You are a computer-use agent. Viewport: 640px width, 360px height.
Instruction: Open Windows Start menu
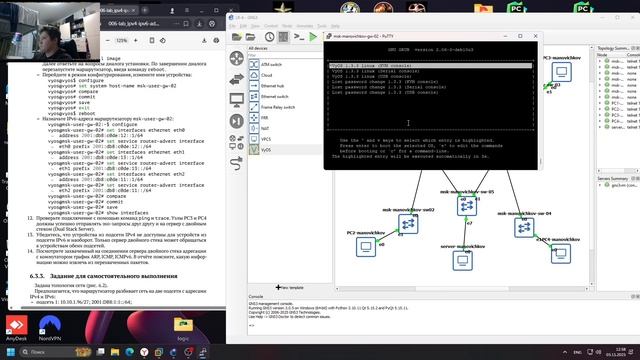11,352
